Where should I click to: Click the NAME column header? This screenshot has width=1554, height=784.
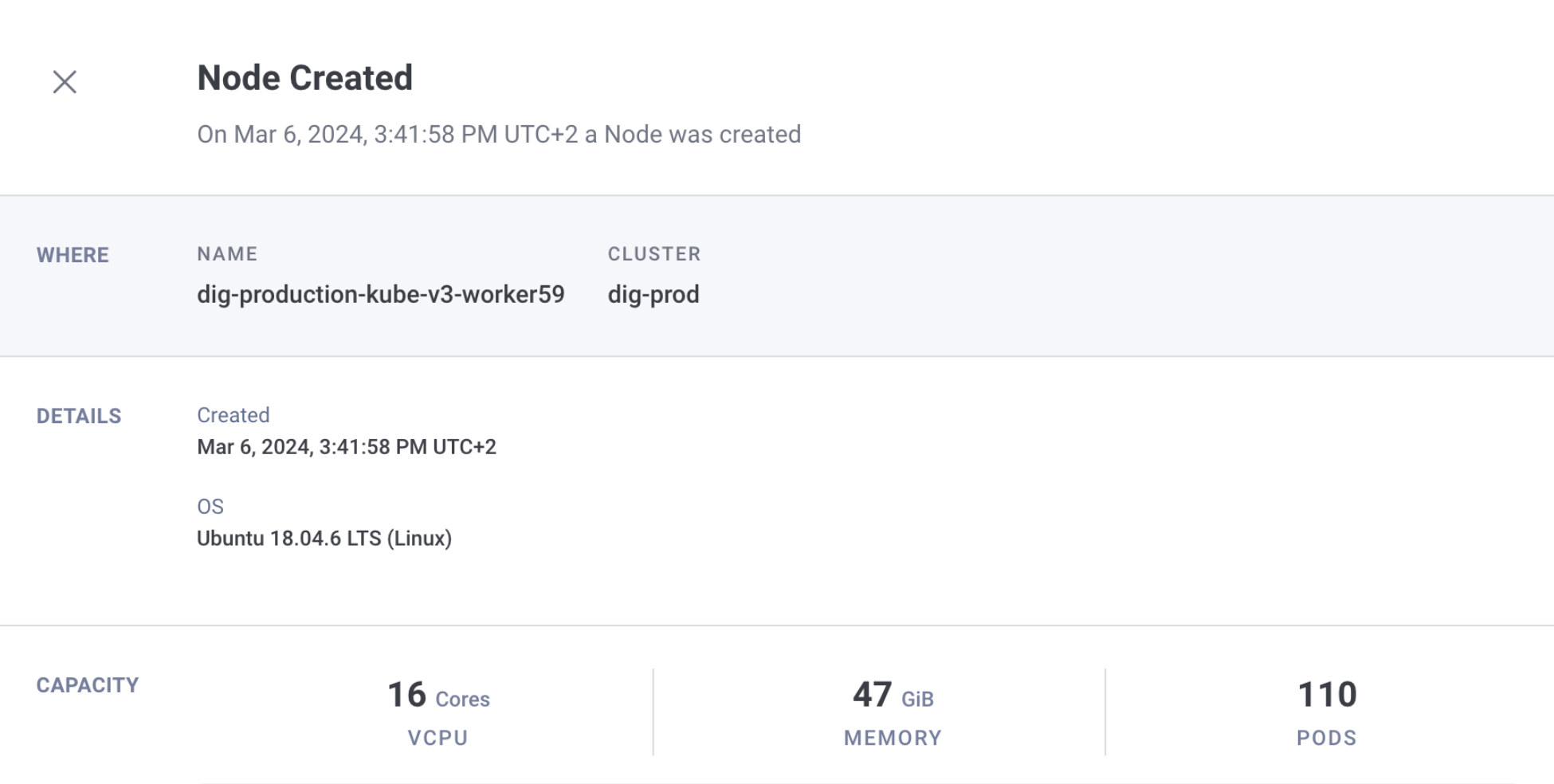coord(227,254)
